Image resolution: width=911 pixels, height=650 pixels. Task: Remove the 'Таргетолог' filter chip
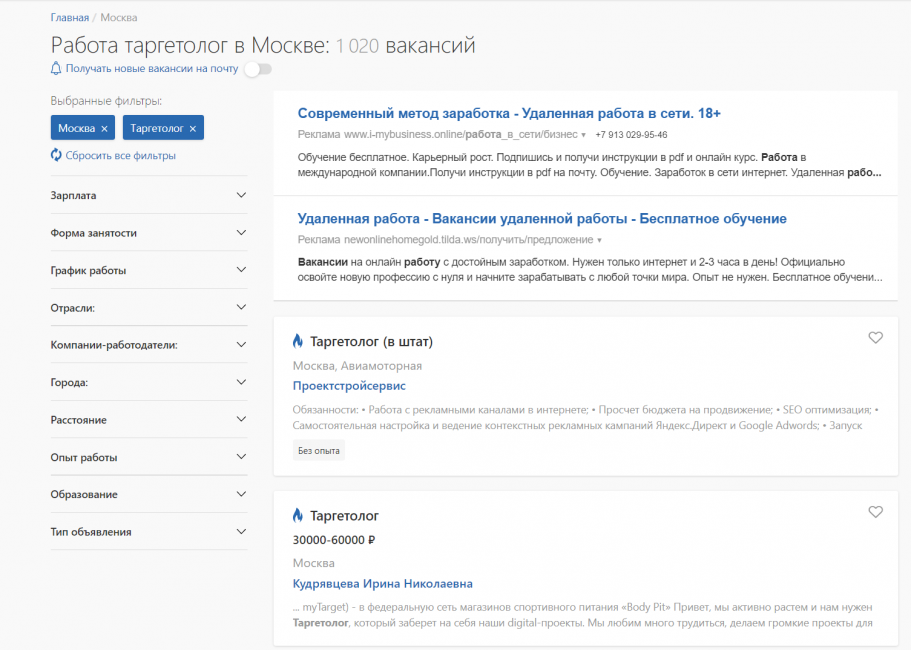(190, 127)
